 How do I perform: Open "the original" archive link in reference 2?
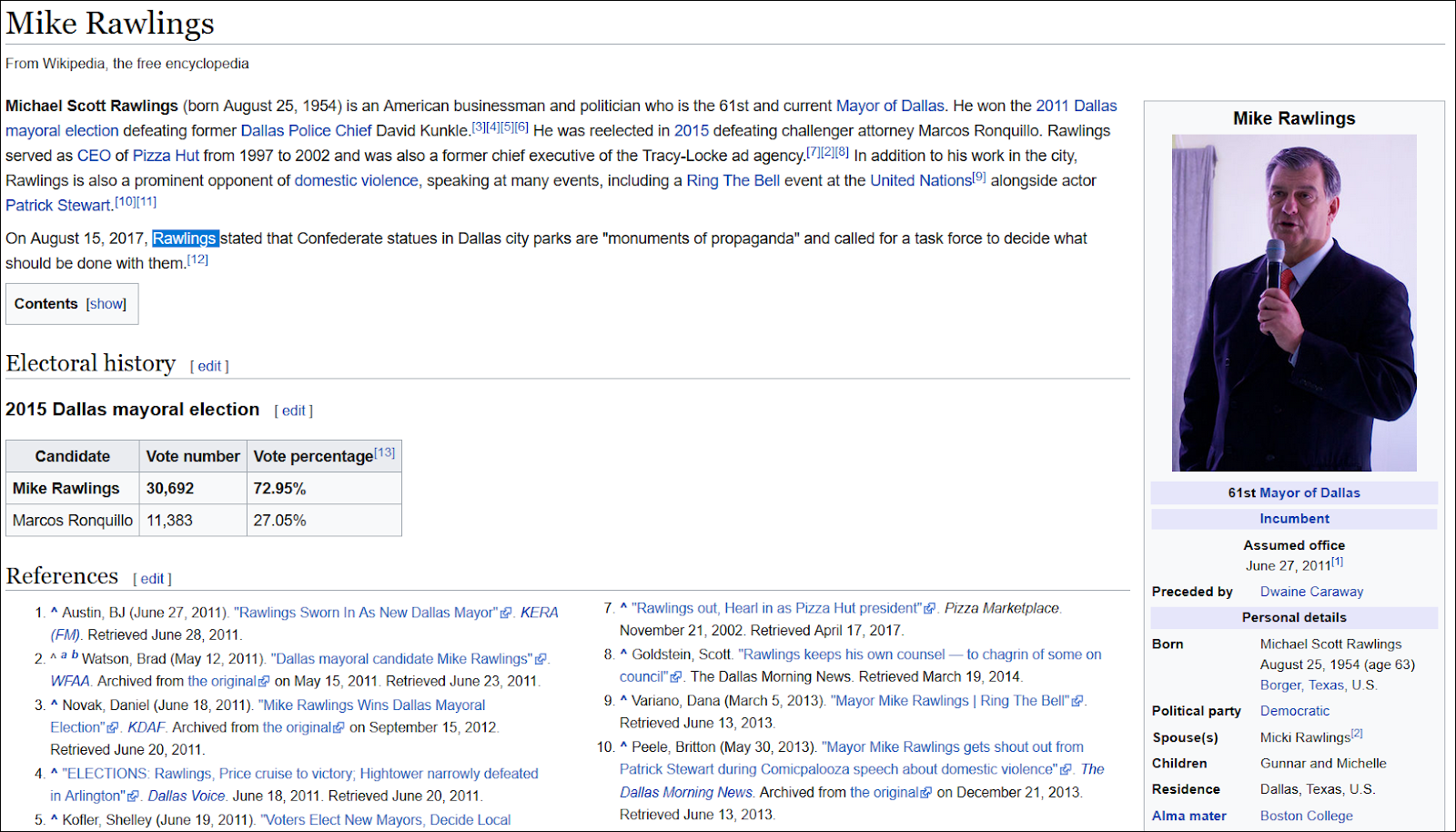222,681
